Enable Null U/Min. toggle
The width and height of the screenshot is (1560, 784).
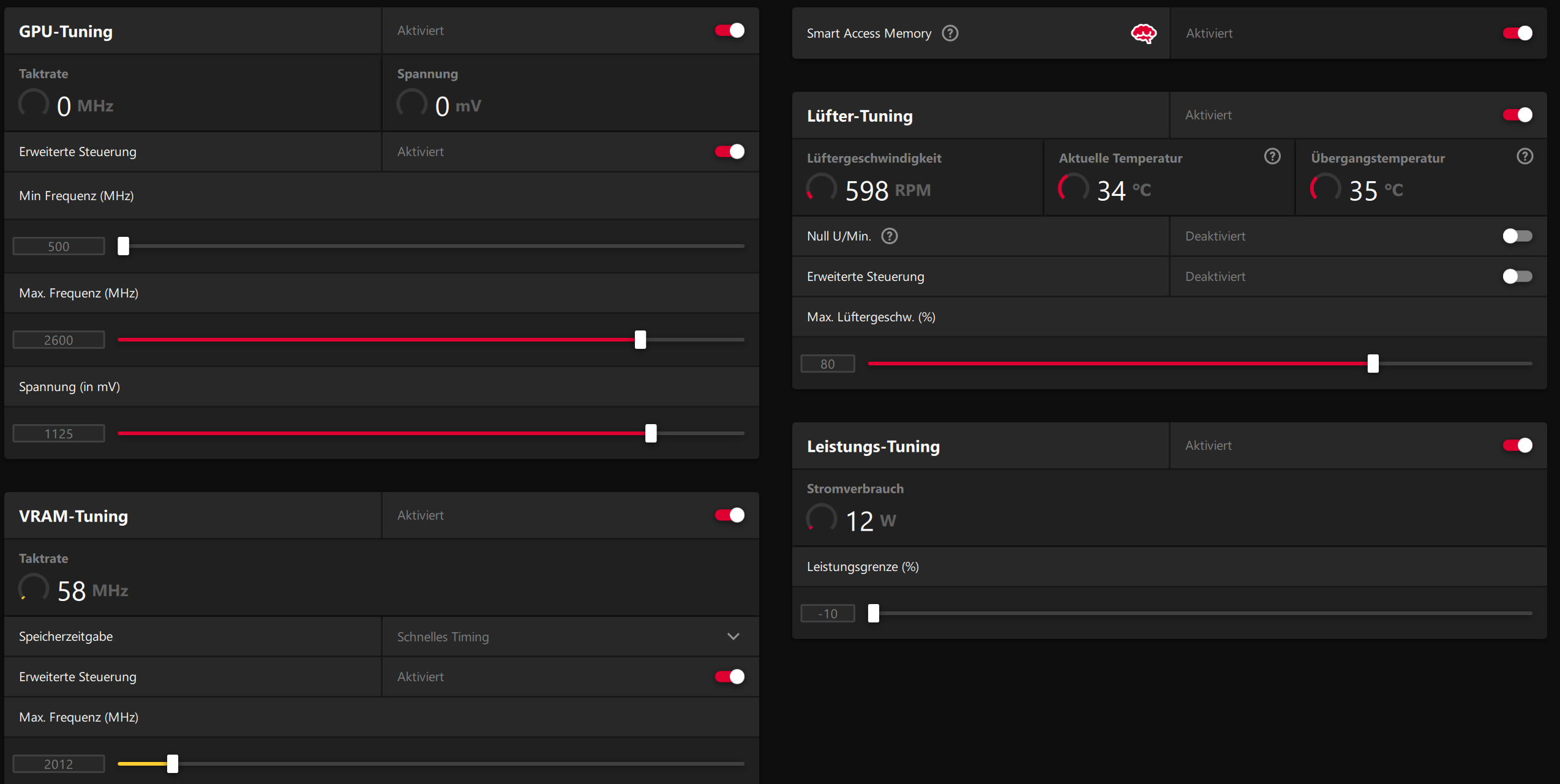tap(1517, 236)
